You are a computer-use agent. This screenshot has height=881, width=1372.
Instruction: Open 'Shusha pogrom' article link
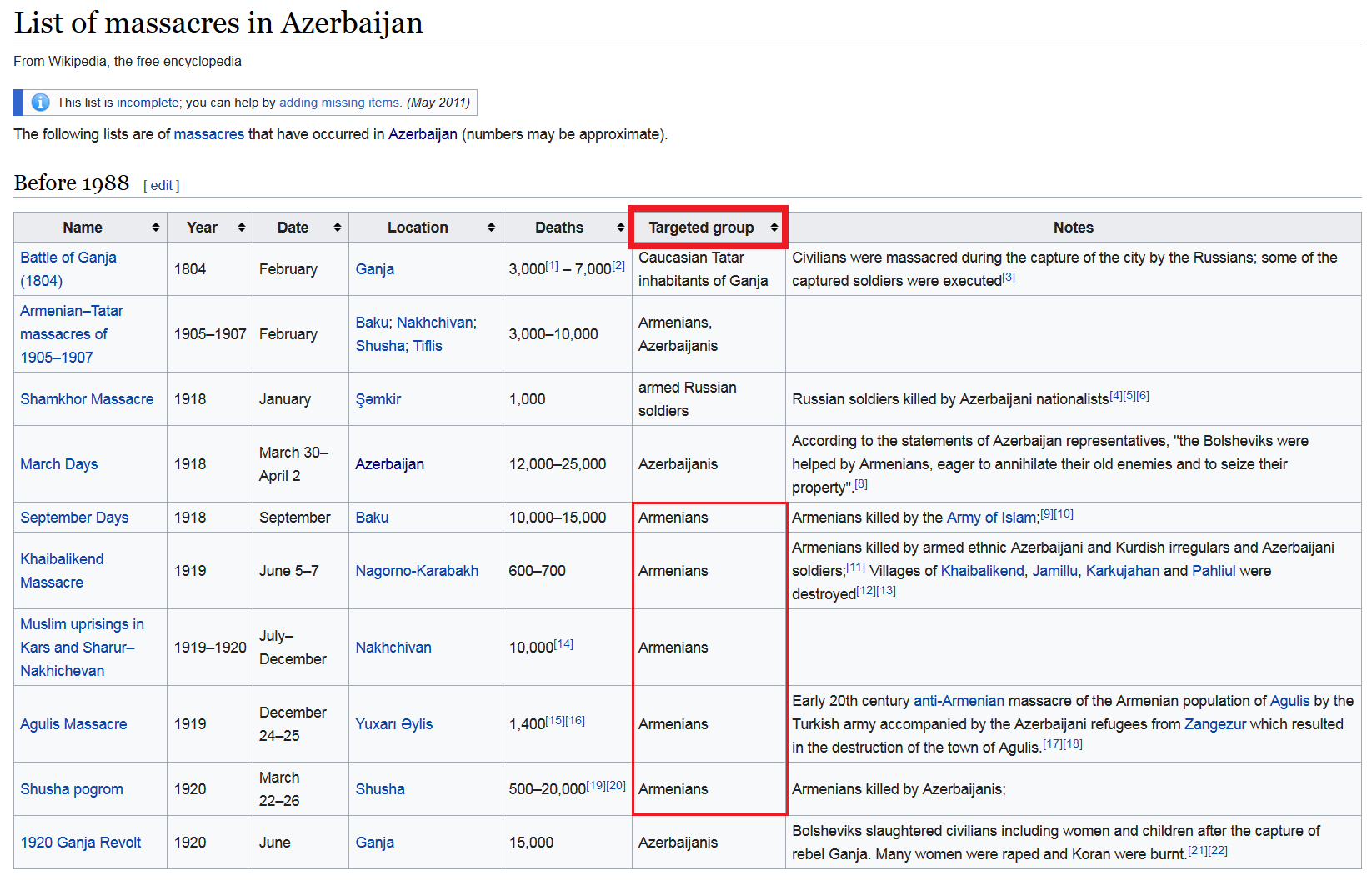point(72,789)
